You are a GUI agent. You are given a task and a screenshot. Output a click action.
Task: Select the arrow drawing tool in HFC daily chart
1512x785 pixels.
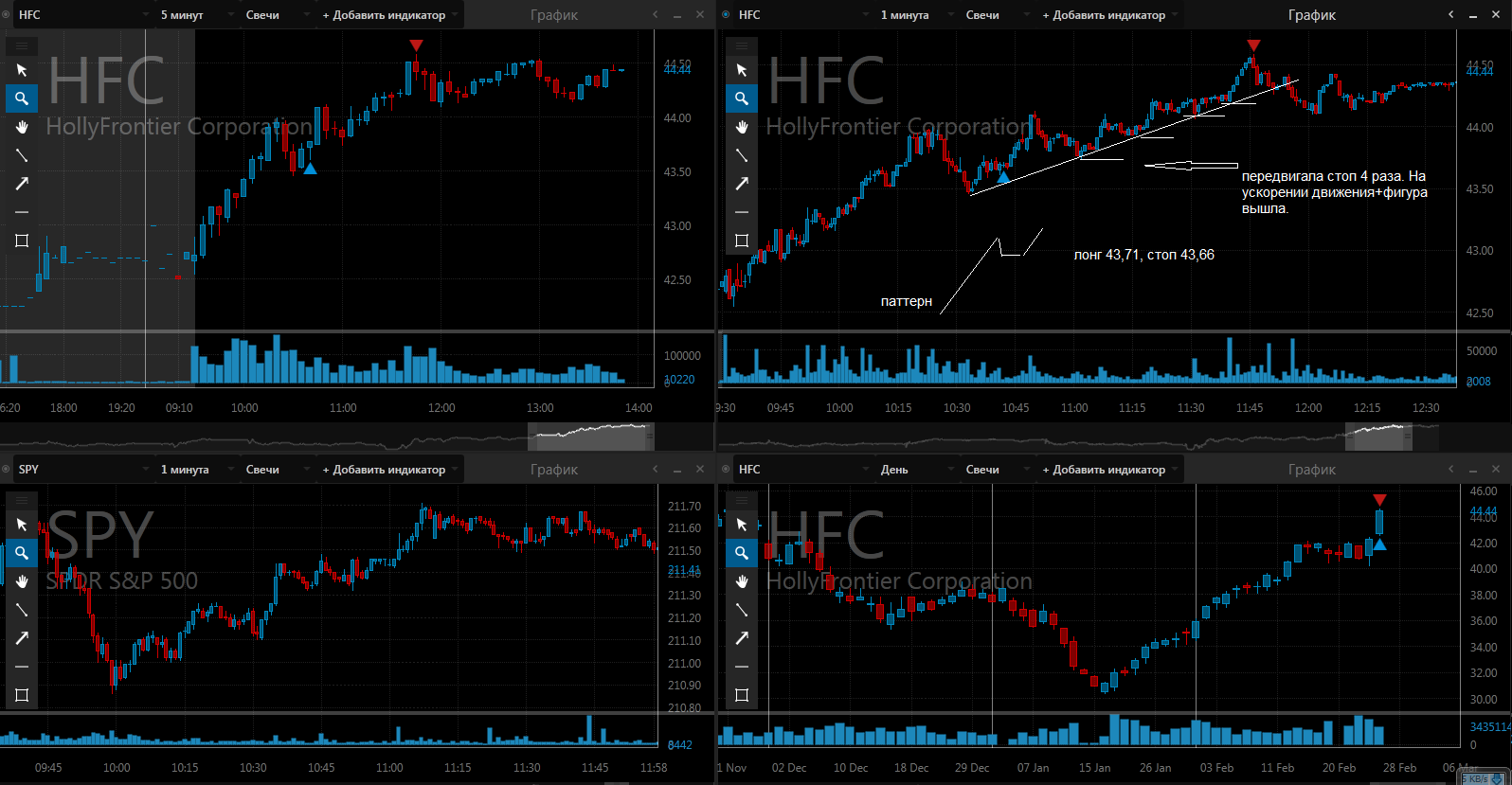742,638
